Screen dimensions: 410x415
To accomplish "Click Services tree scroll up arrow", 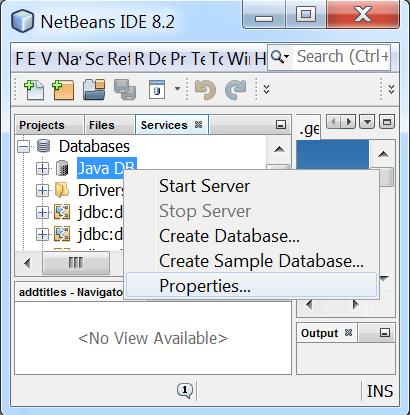I will [279, 150].
